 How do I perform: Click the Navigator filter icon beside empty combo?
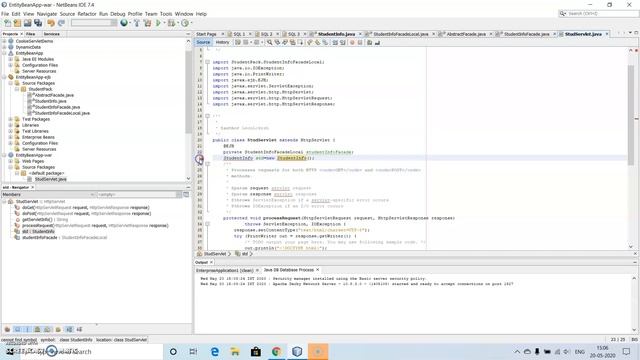tap(186, 195)
